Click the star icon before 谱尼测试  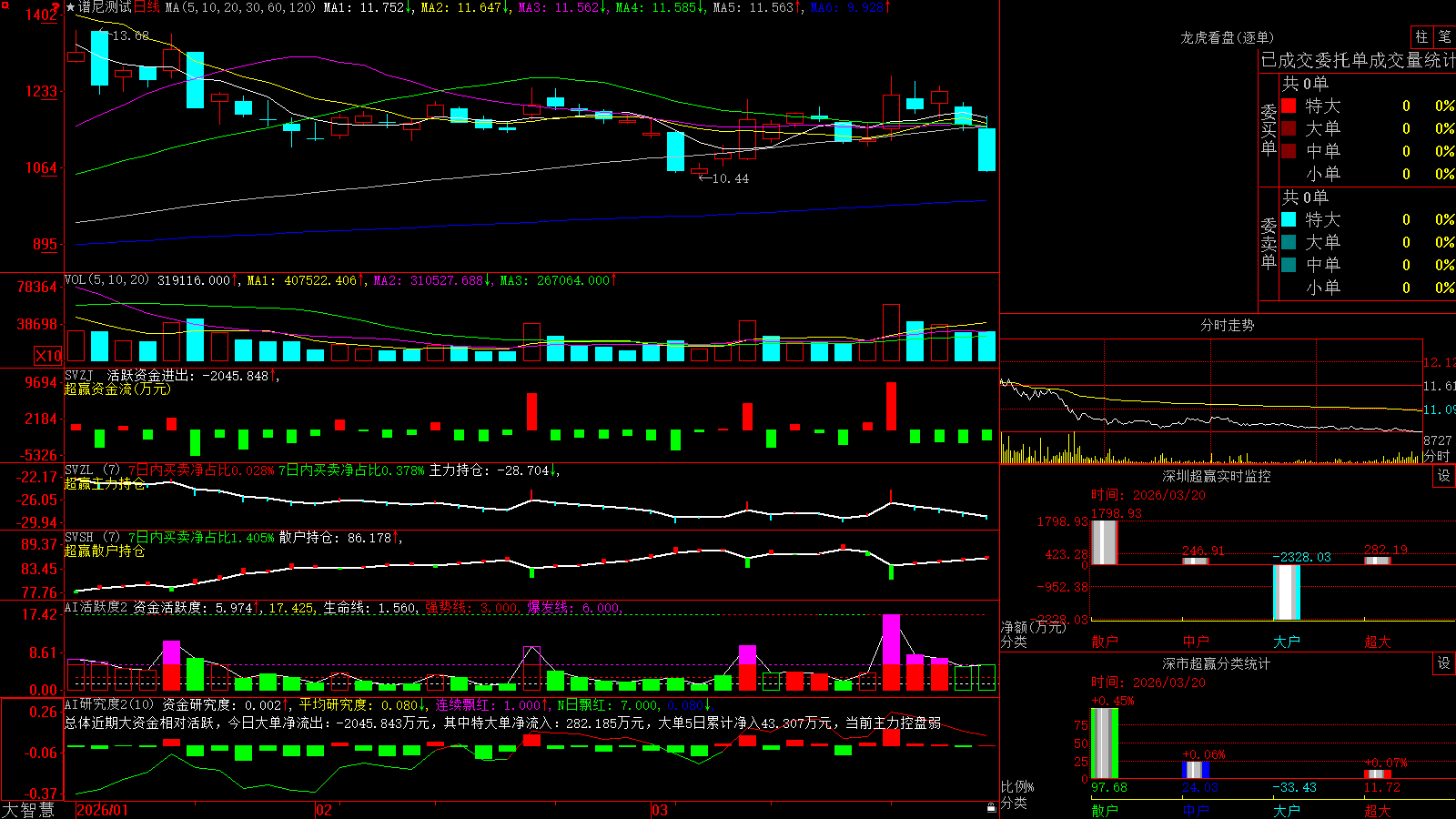click(x=70, y=7)
